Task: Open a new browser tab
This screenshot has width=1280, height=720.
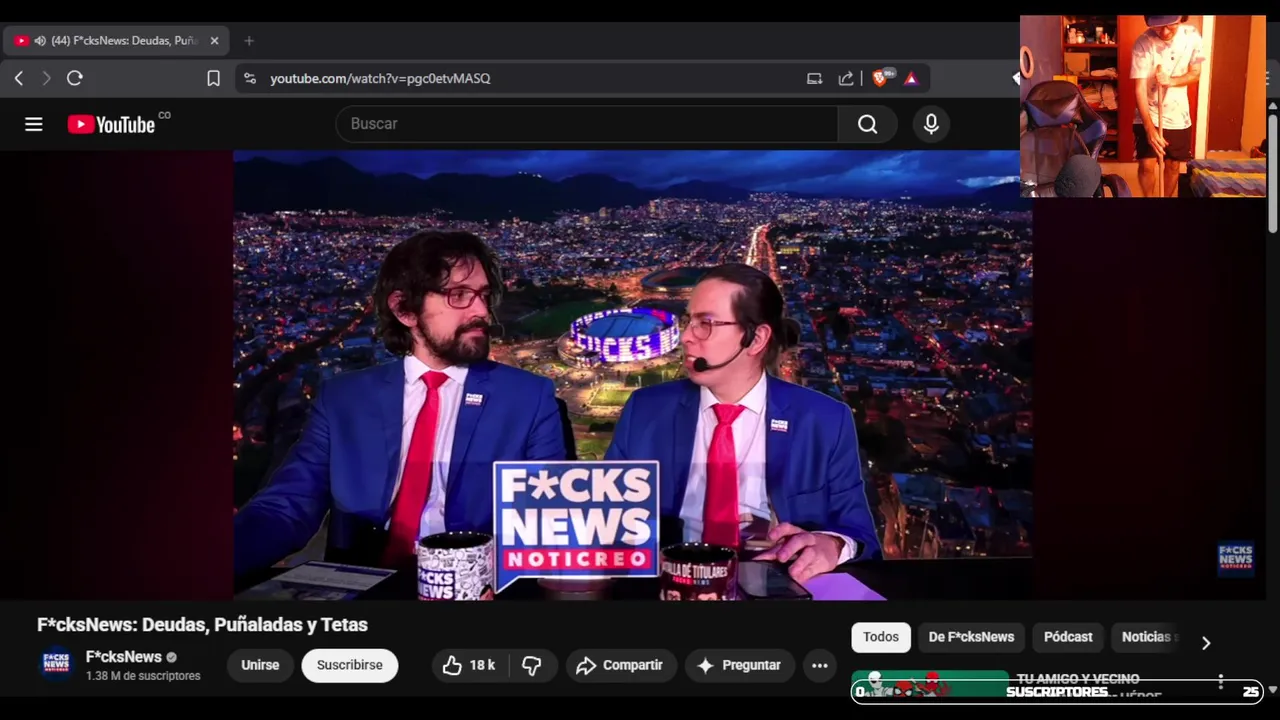Action: pyautogui.click(x=249, y=41)
